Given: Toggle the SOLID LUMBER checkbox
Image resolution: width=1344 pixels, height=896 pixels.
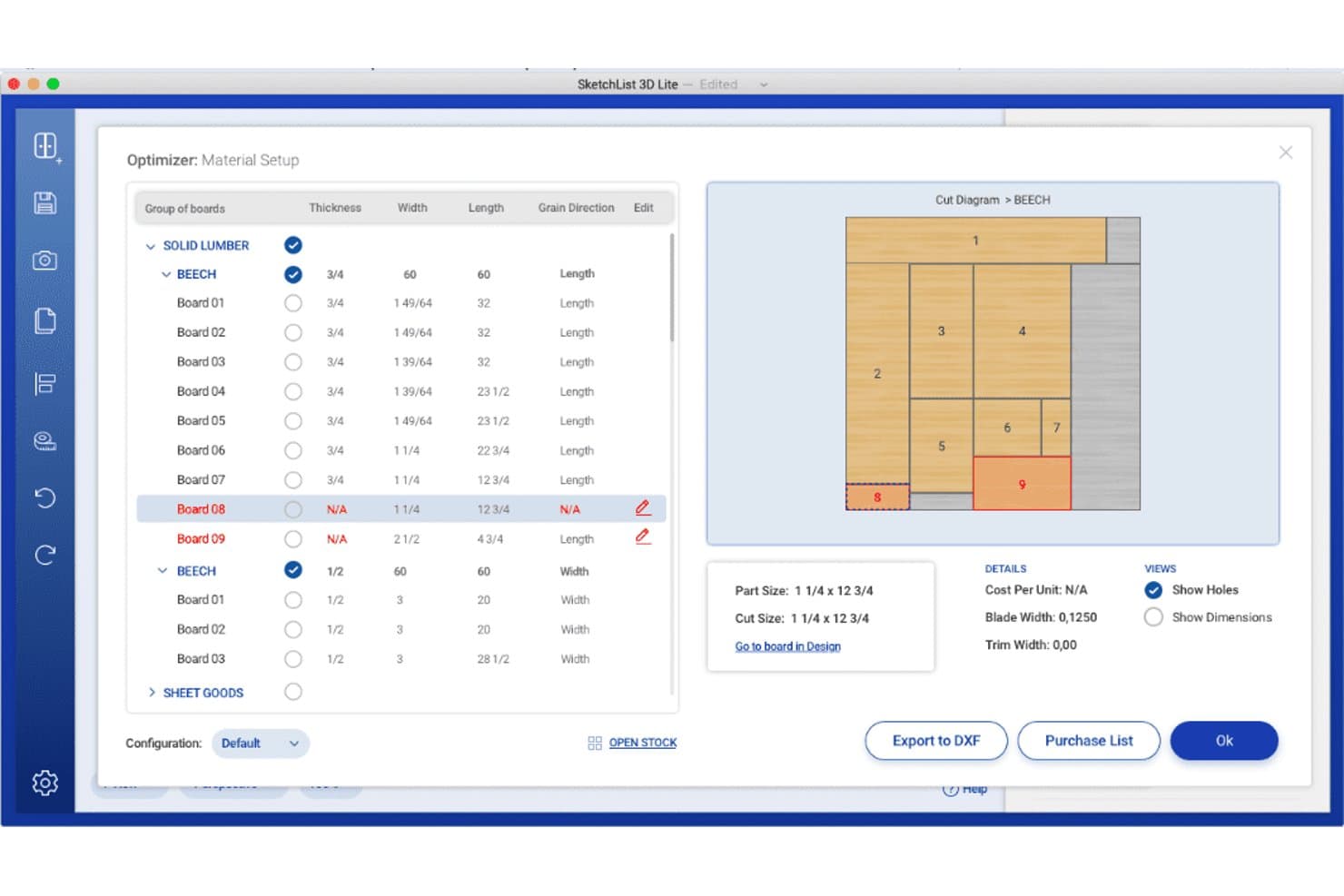Looking at the screenshot, I should pyautogui.click(x=293, y=245).
